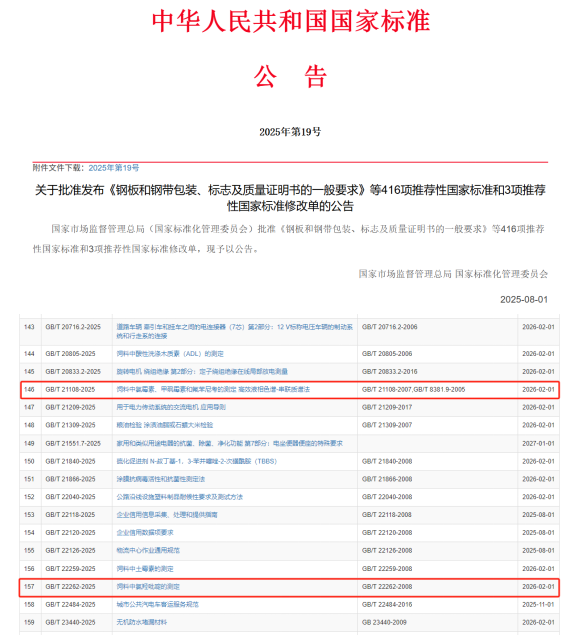Select the red heading 中华人民共和国国家标准
The height and width of the screenshot is (640, 579).
coord(291,21)
